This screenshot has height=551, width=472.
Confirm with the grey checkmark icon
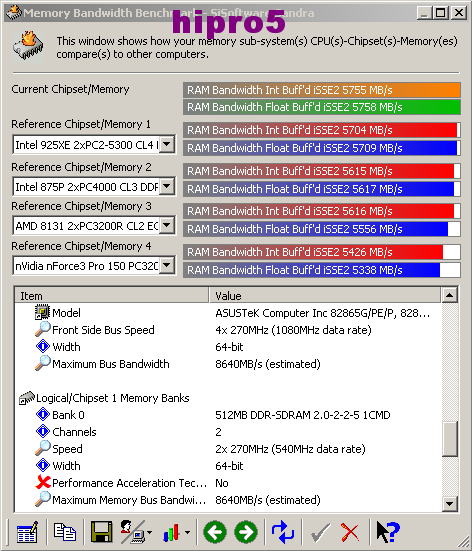(321, 532)
